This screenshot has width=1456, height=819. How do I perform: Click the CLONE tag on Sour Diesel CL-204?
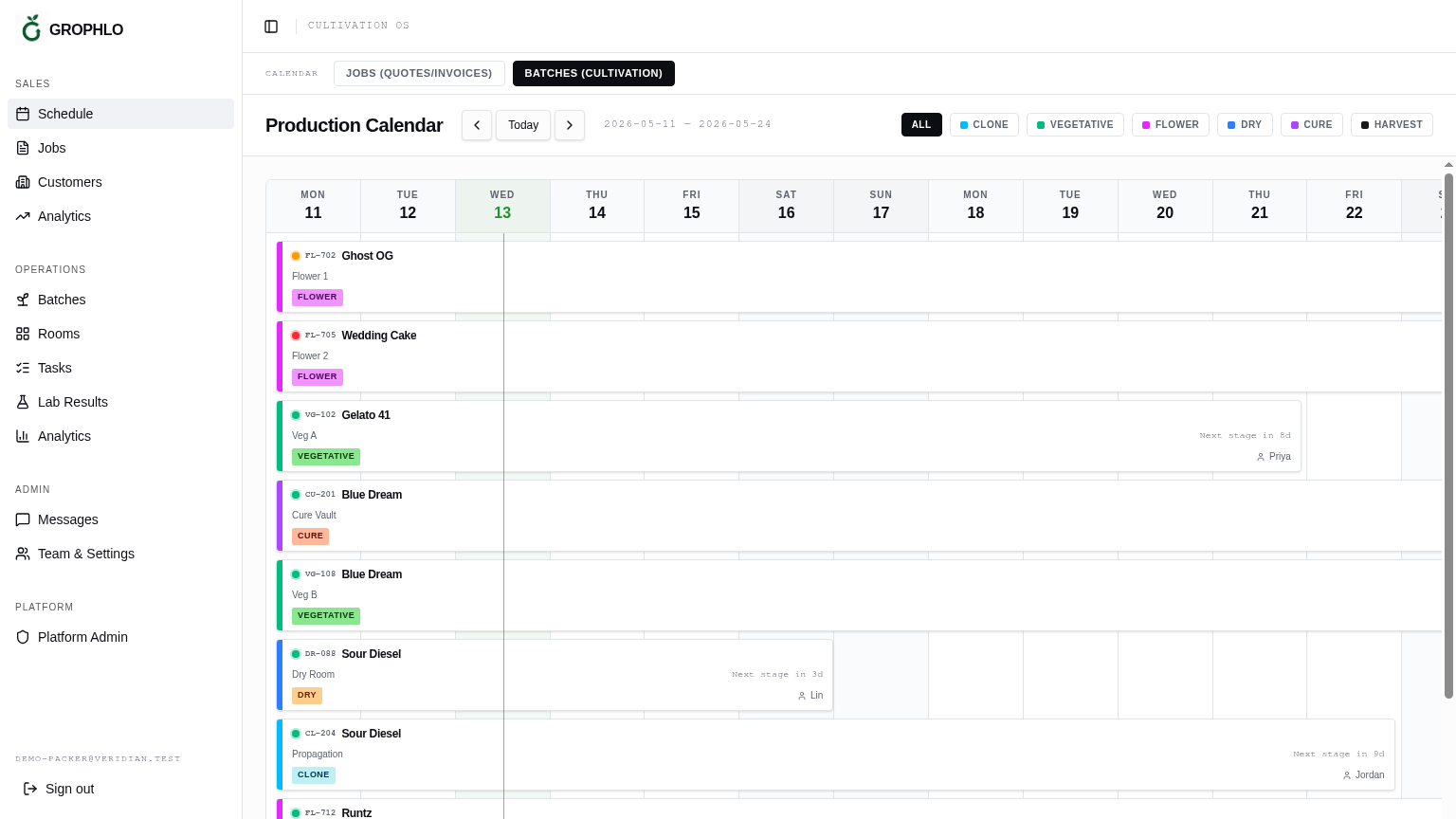click(x=314, y=775)
